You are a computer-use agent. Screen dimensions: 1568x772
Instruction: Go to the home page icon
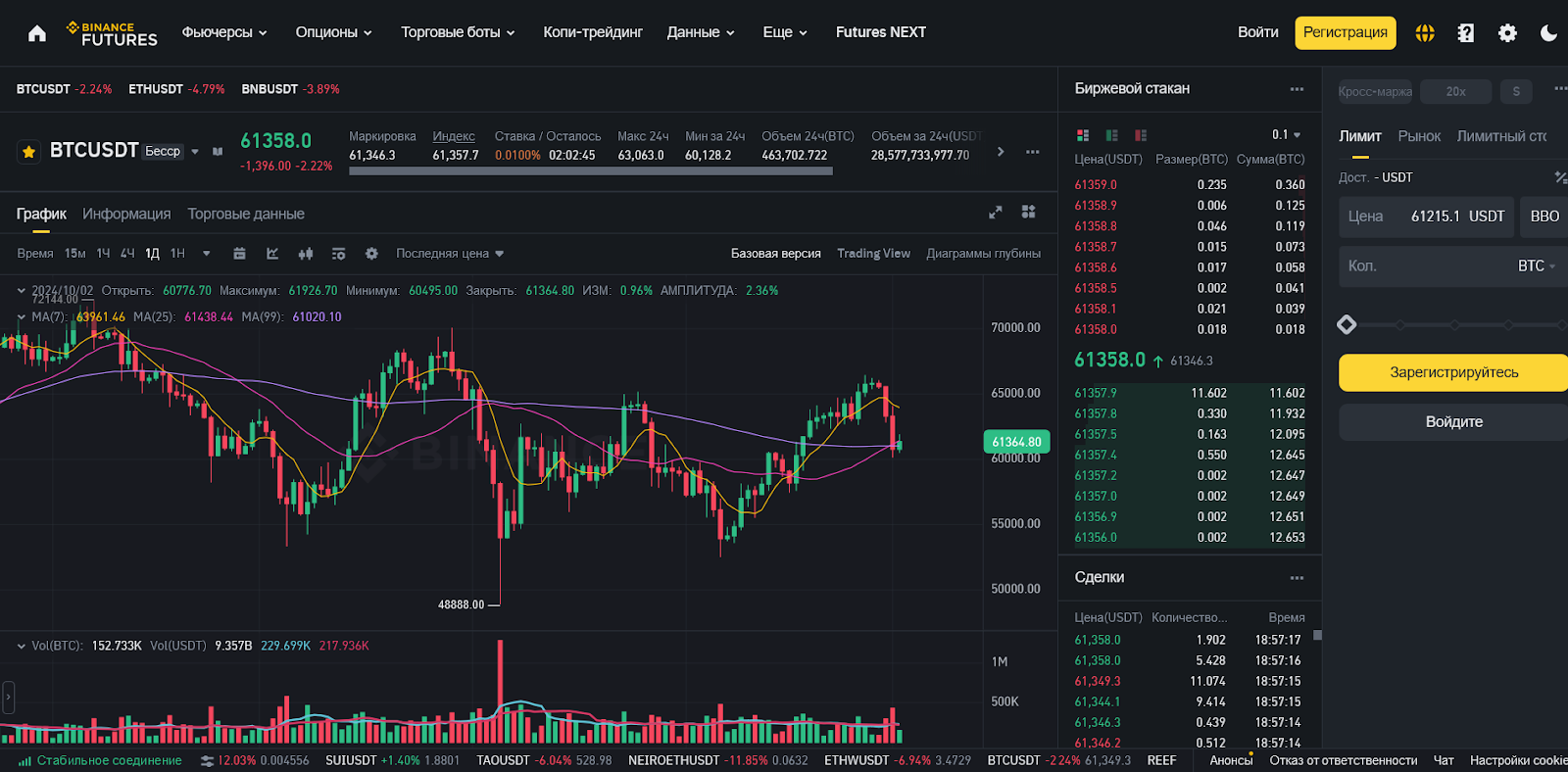point(37,33)
